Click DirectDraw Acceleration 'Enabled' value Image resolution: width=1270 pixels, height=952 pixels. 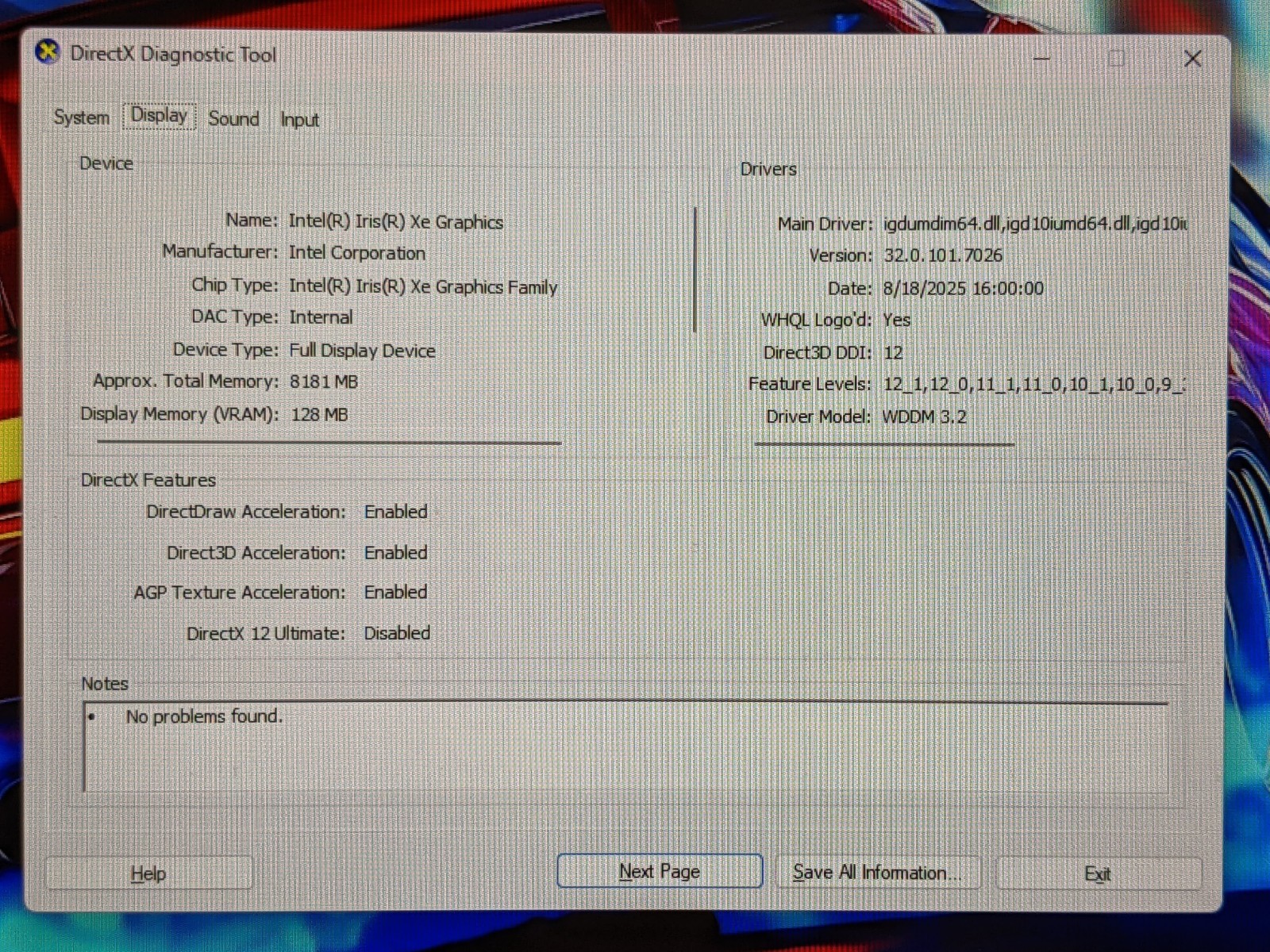click(396, 512)
